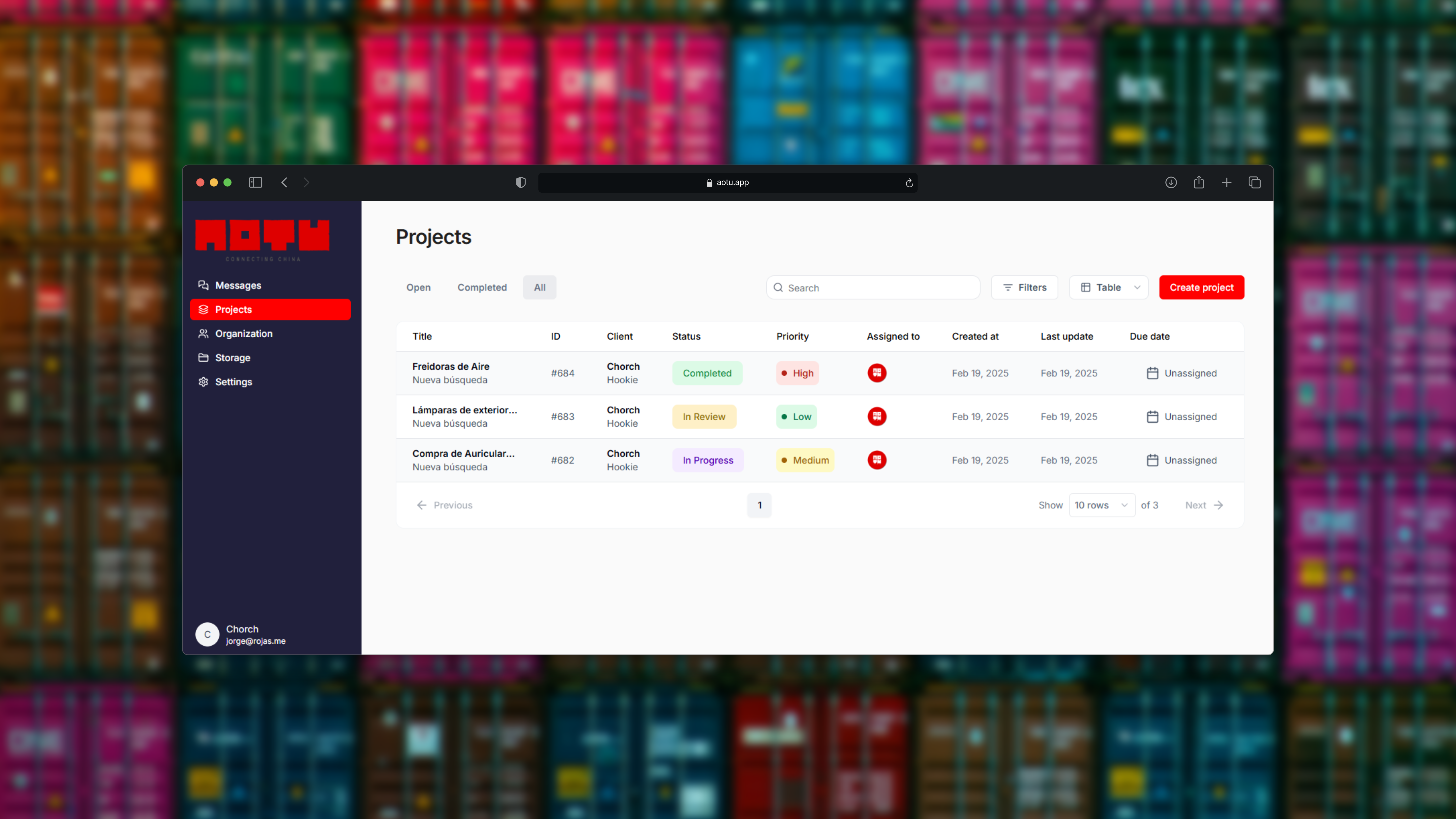Image resolution: width=1456 pixels, height=819 pixels.
Task: Open the Filters button
Action: [1025, 288]
